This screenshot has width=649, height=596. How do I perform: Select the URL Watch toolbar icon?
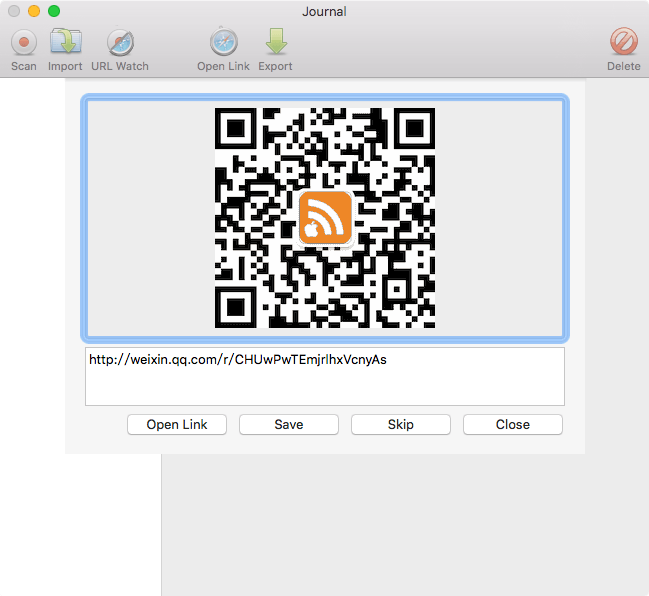click(120, 42)
